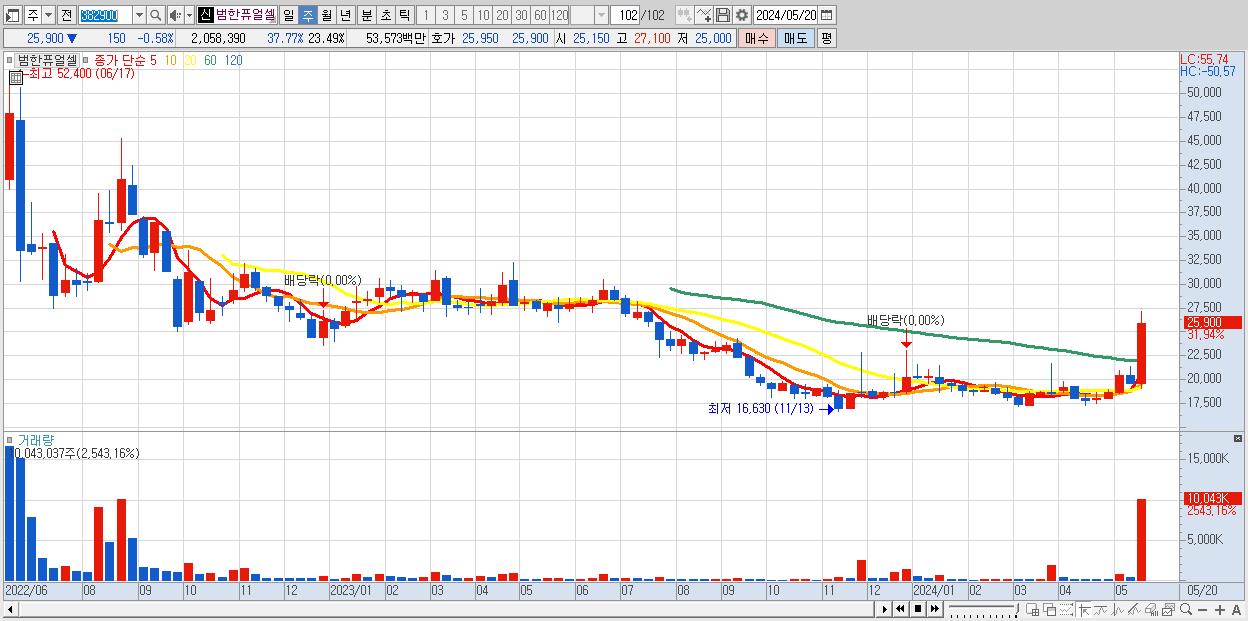
Task: Click the 신 badge before stock name
Action: [205, 15]
